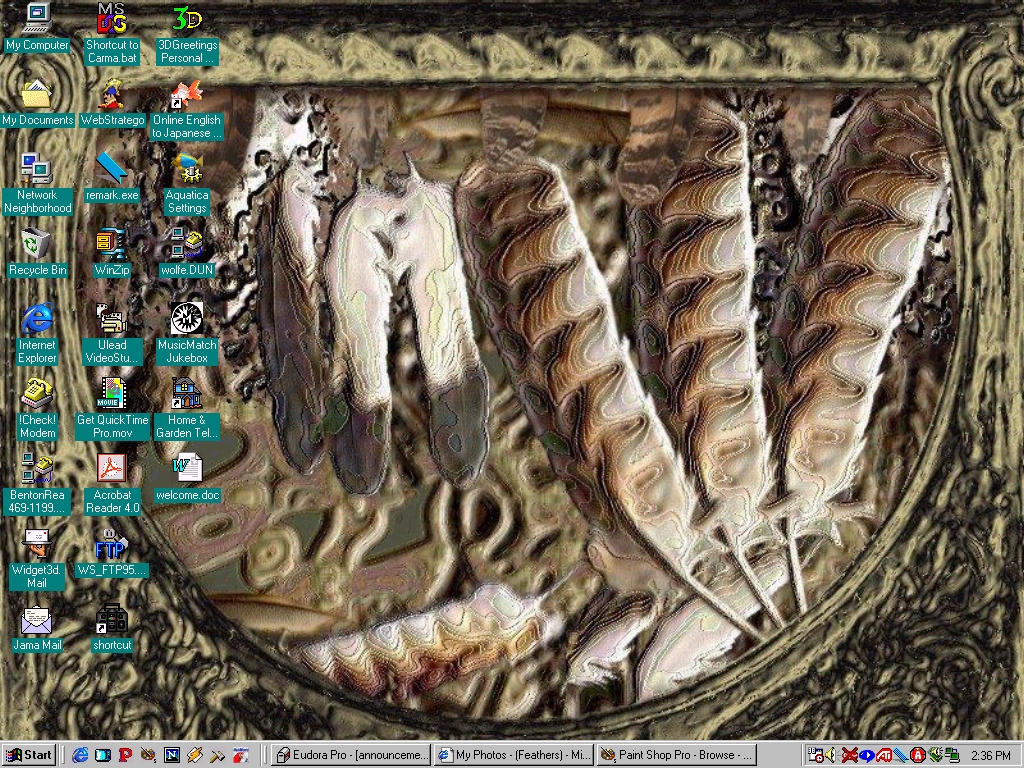Click the red octagon A tray icon

click(x=918, y=755)
